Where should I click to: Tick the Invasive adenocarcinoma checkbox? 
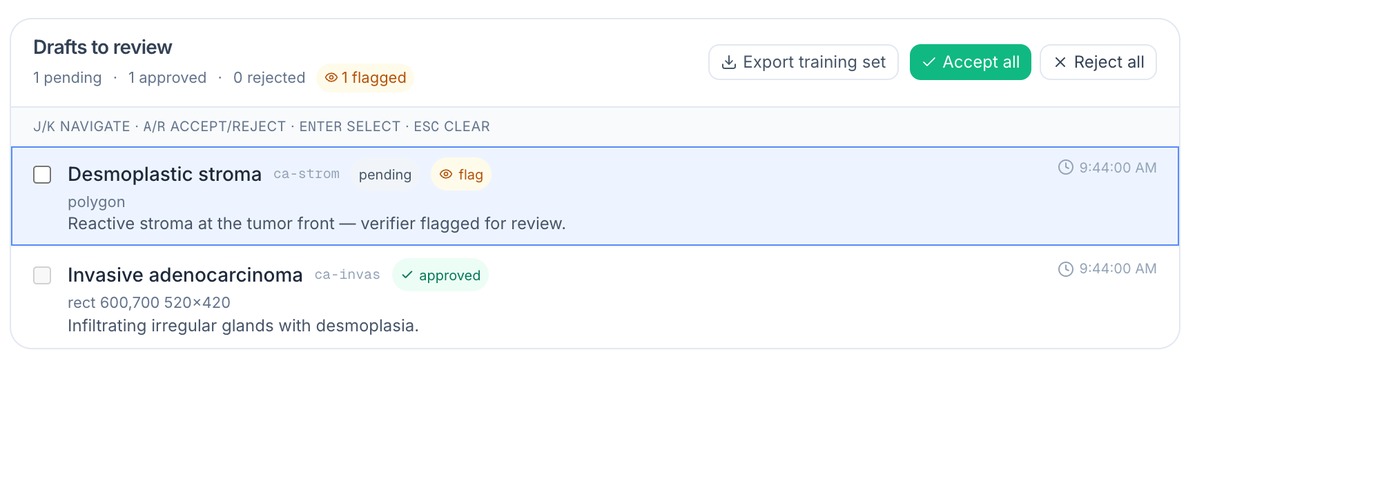[42, 275]
